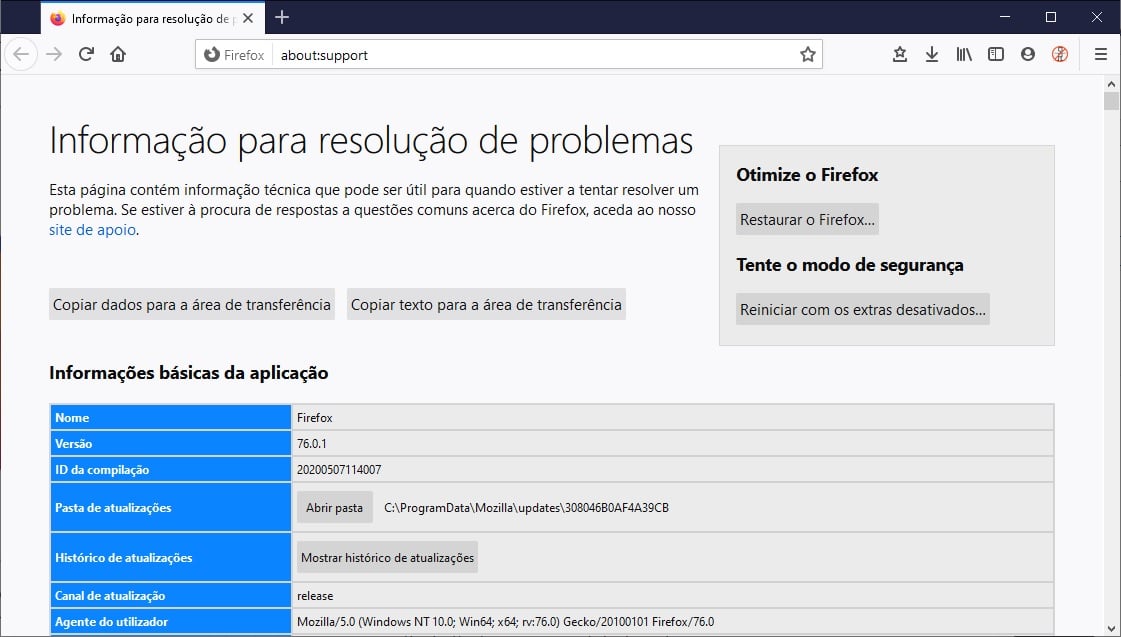Image resolution: width=1121 pixels, height=637 pixels.
Task: Select the updates folder path text
Action: coord(526,508)
